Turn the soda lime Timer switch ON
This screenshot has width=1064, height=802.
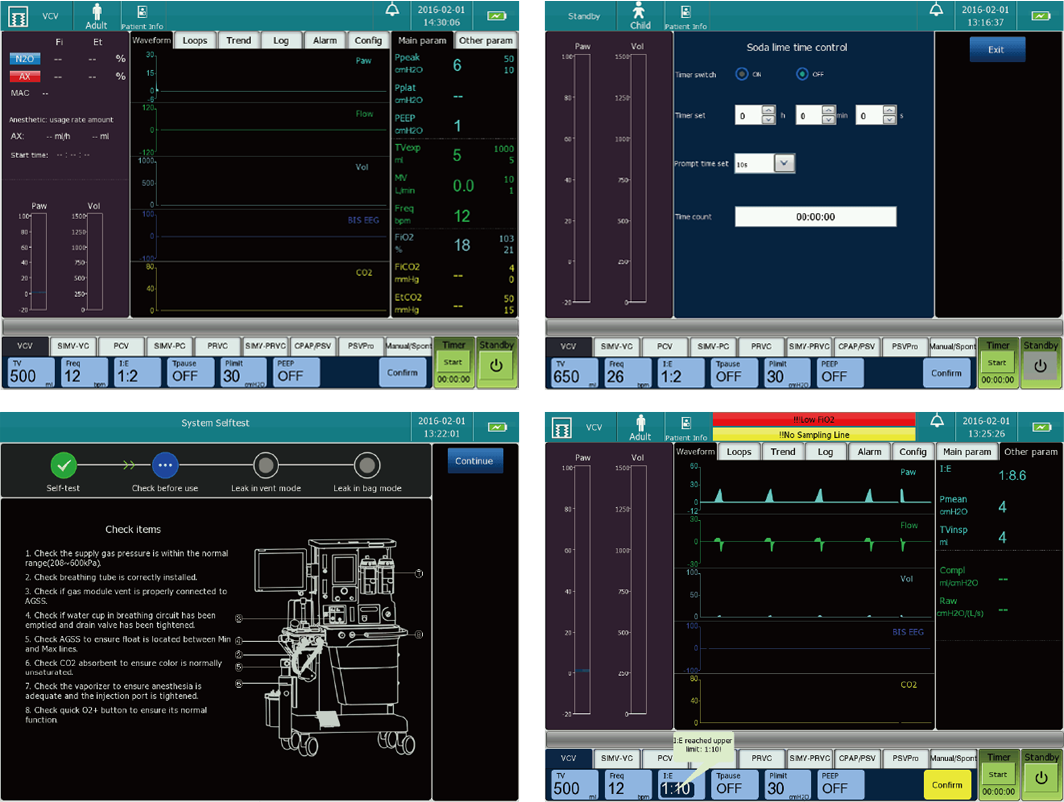[742, 74]
